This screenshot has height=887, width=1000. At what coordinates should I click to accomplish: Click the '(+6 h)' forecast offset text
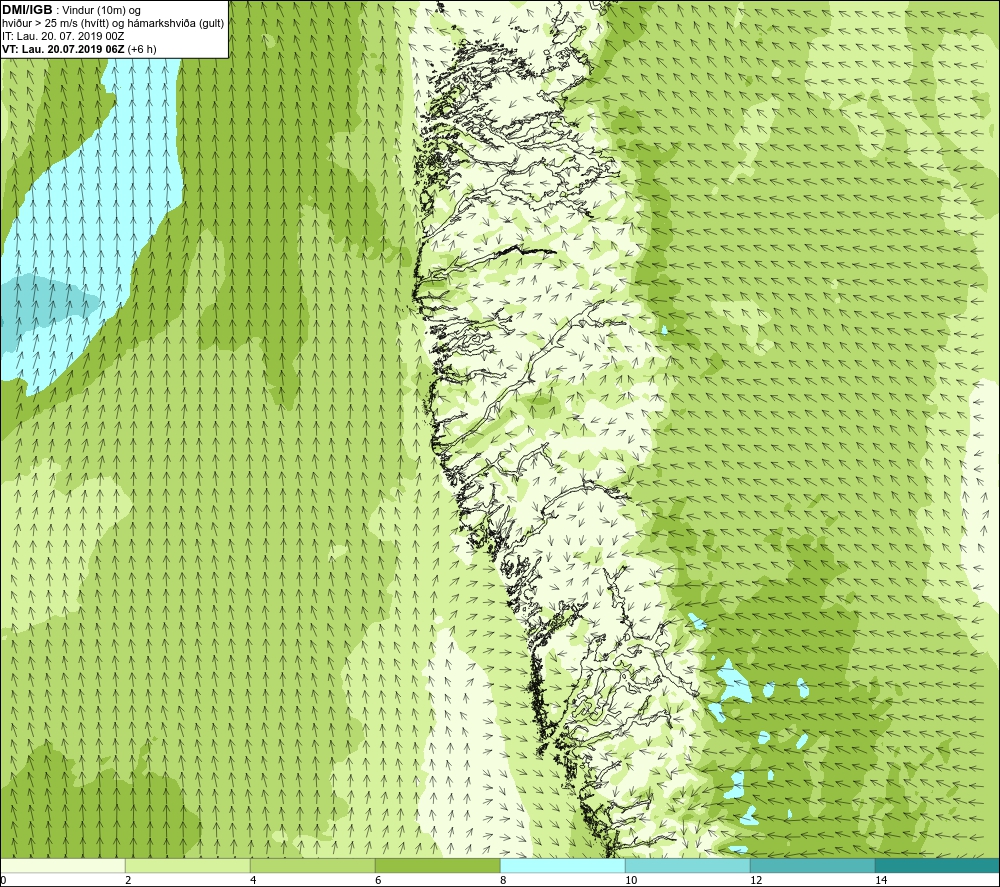coord(142,49)
